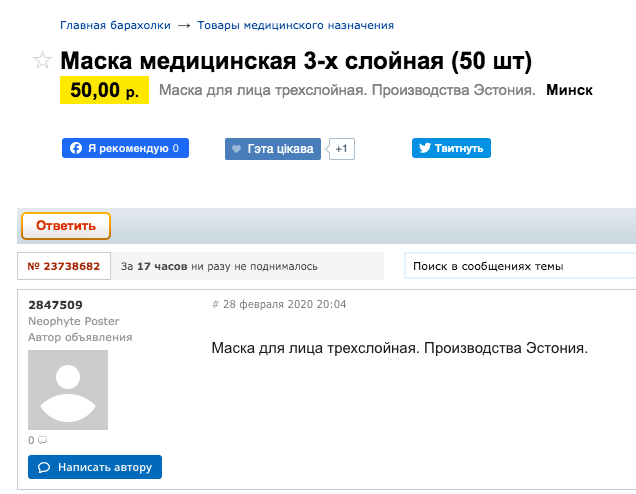Image resolution: width=636 pixels, height=494 pixels.
Task: Click 'Написать автору' message button
Action: [x=95, y=467]
